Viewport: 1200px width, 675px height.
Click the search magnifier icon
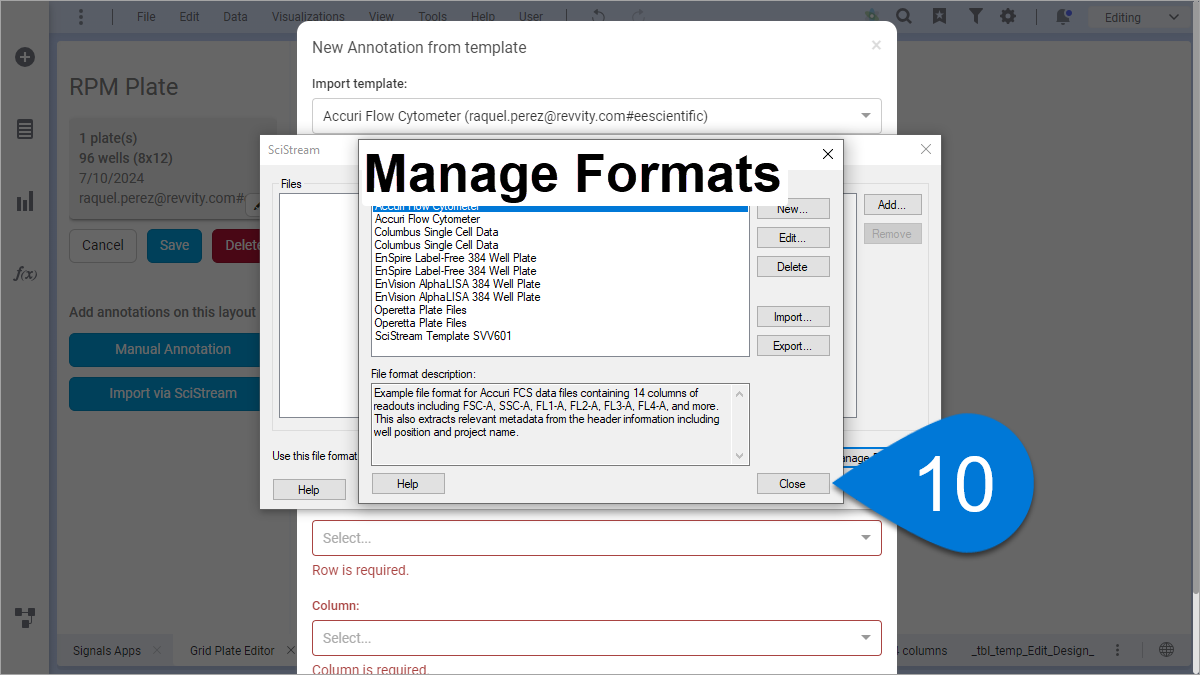click(x=903, y=17)
